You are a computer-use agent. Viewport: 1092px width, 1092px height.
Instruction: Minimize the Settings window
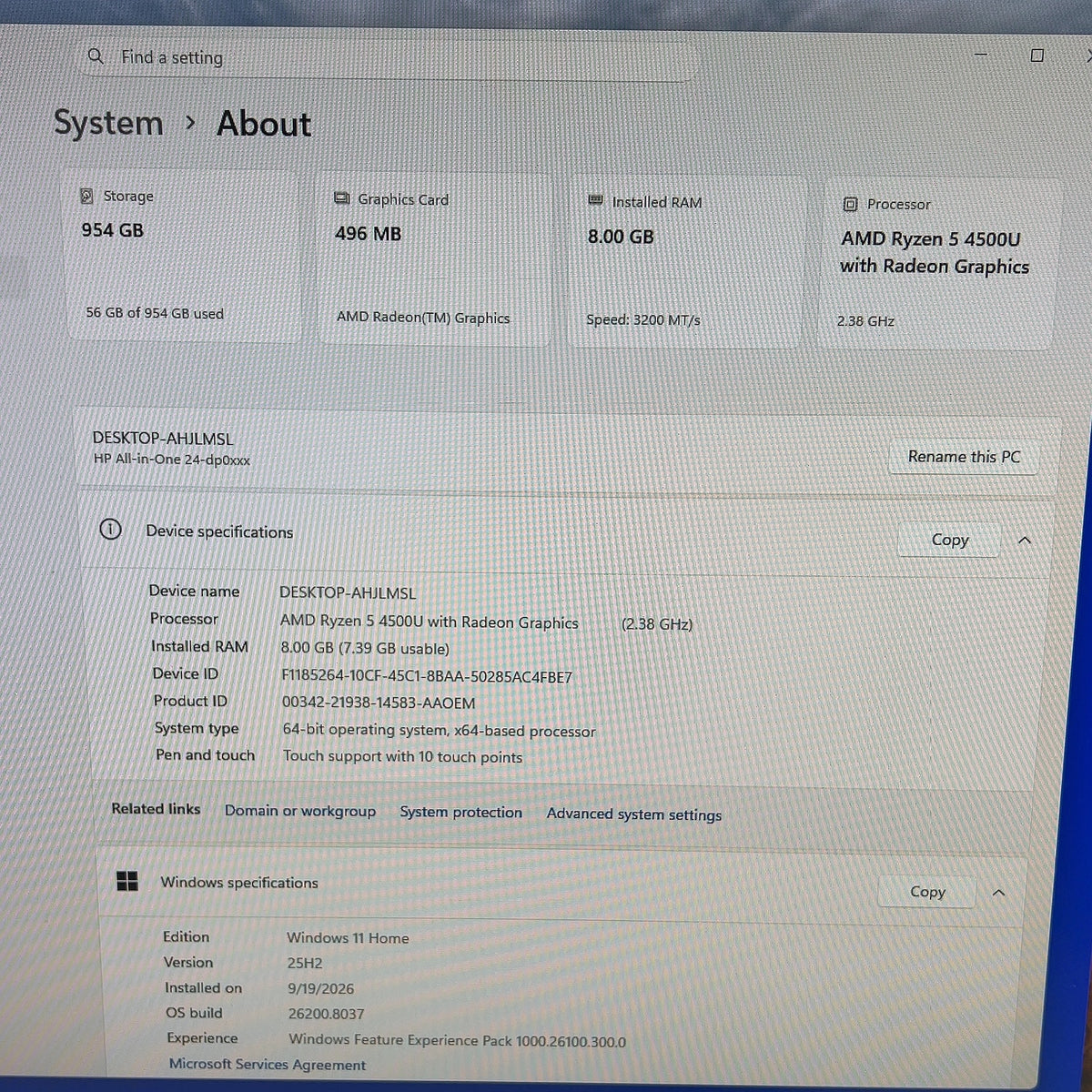pos(981,55)
